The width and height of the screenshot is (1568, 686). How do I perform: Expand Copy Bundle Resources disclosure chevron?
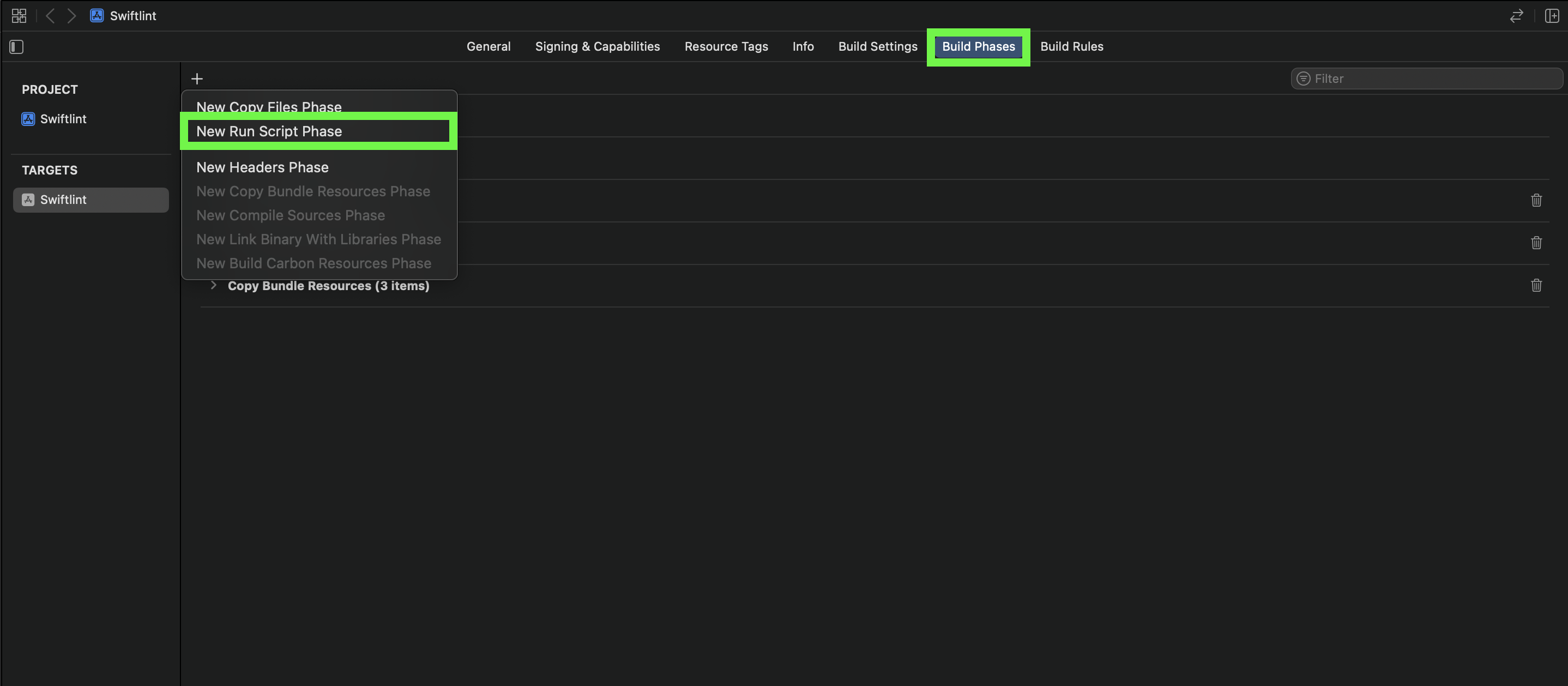(213, 286)
